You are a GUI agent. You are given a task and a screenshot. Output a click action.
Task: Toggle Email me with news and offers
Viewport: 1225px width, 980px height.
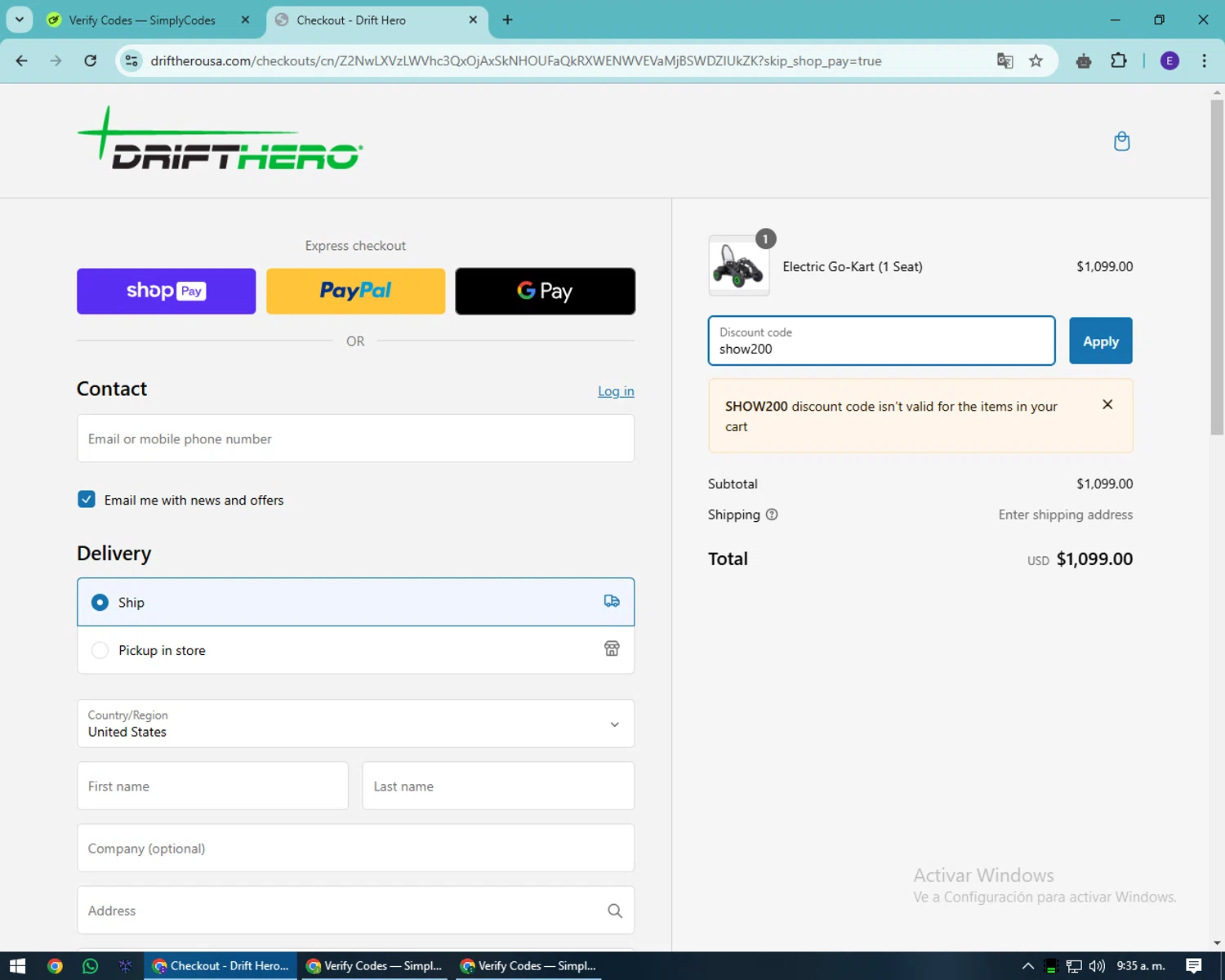tap(87, 499)
